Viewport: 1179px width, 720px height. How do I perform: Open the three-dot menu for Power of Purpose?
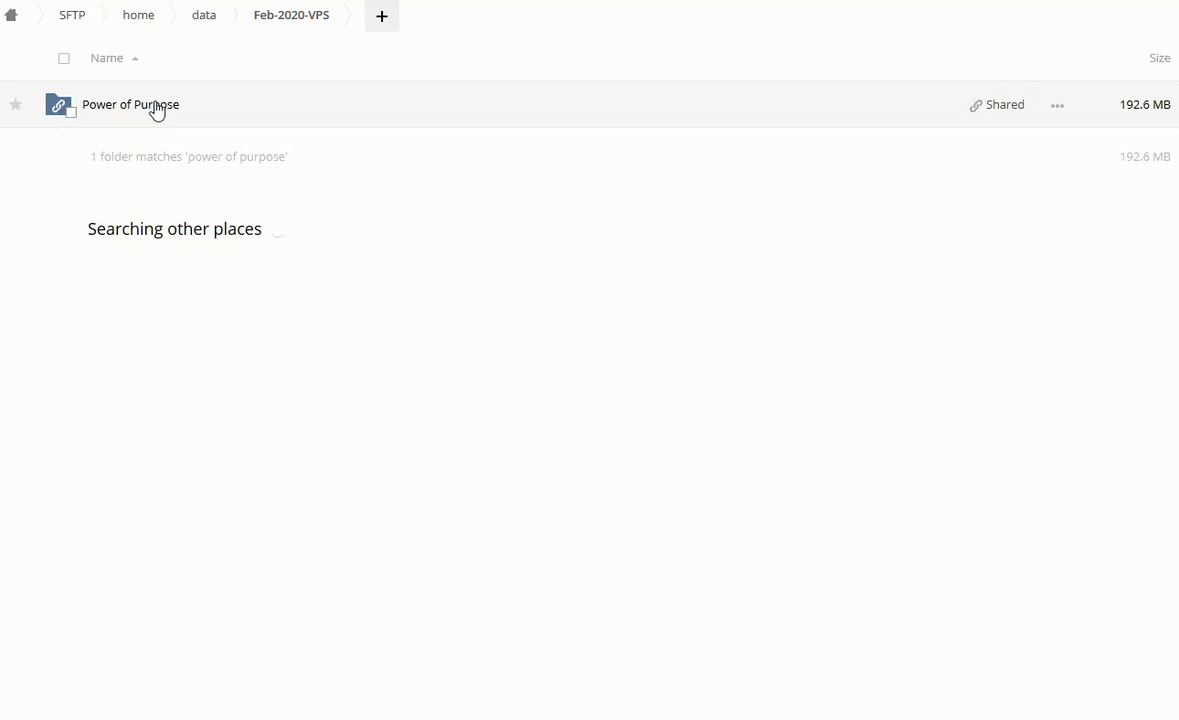(x=1057, y=105)
